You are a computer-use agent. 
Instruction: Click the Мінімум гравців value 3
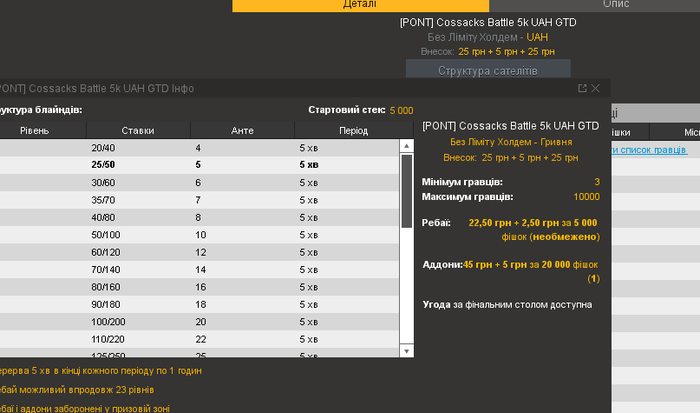point(597,182)
